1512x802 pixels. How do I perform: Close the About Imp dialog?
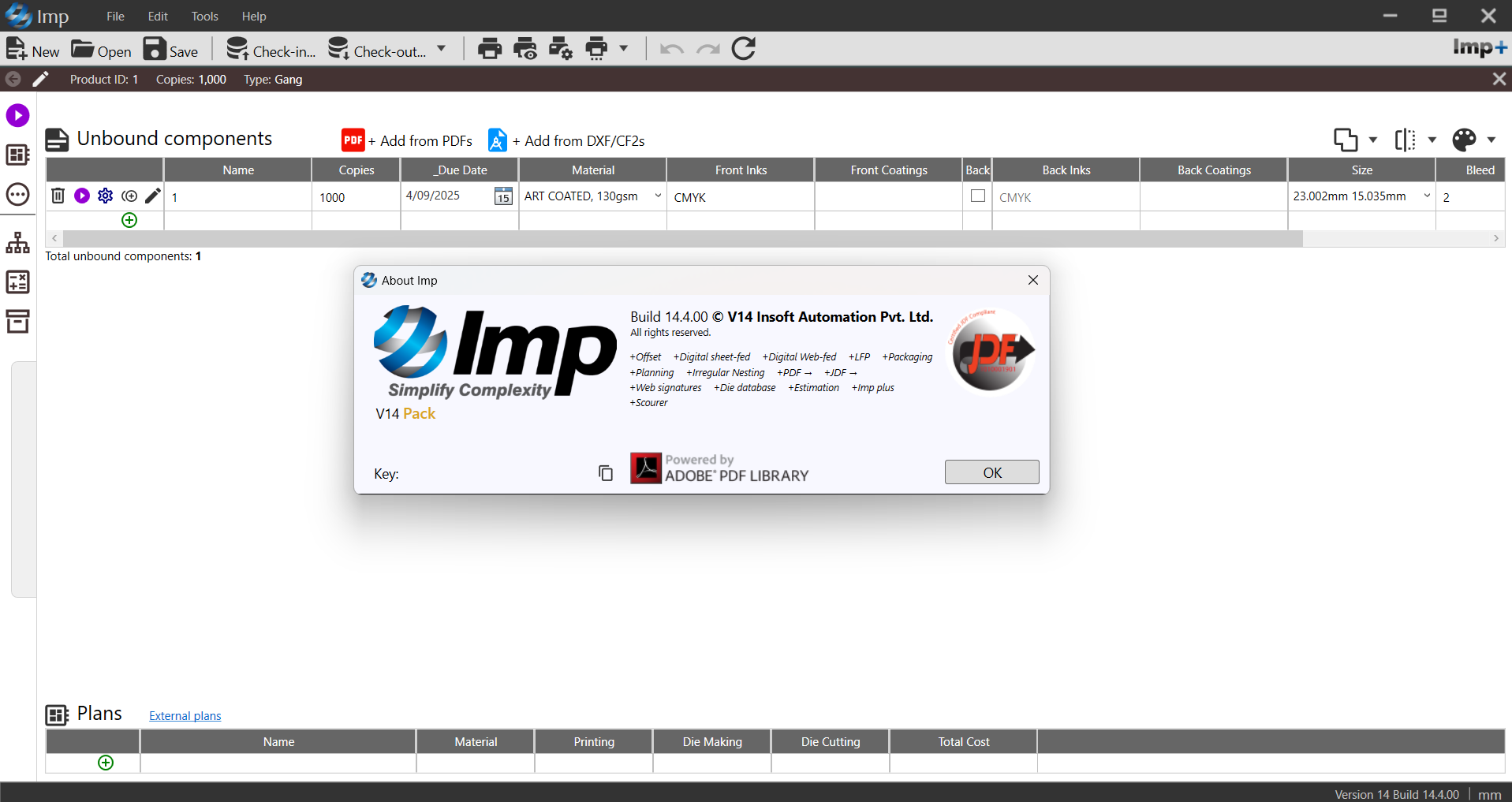click(1033, 280)
